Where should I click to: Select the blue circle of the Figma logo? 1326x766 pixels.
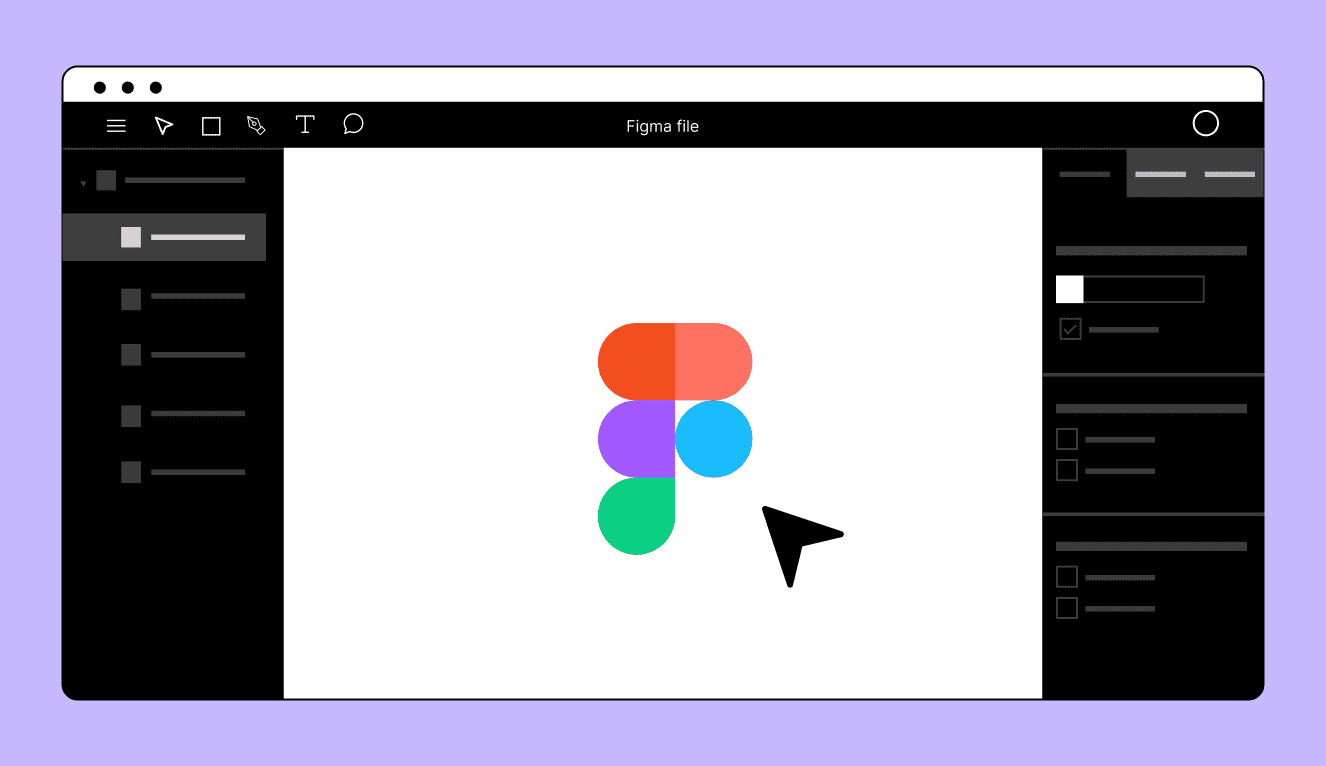tap(714, 439)
